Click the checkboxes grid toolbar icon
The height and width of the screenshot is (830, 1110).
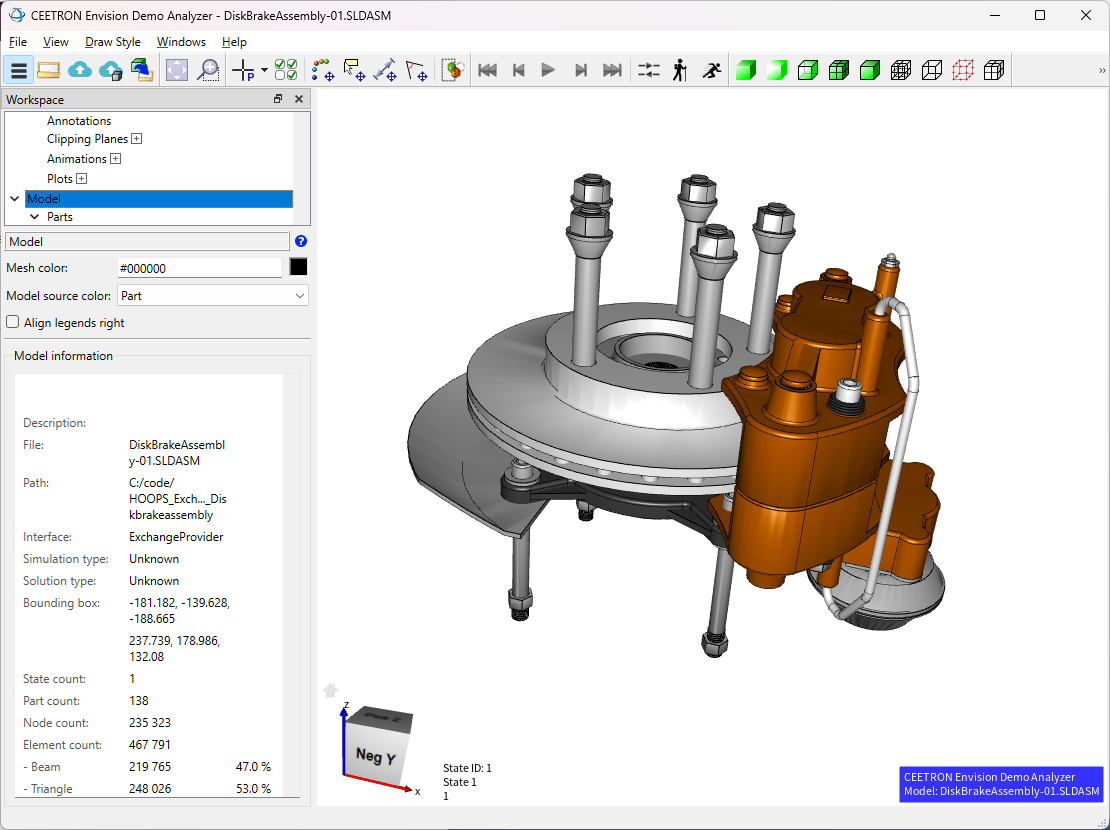coord(286,70)
